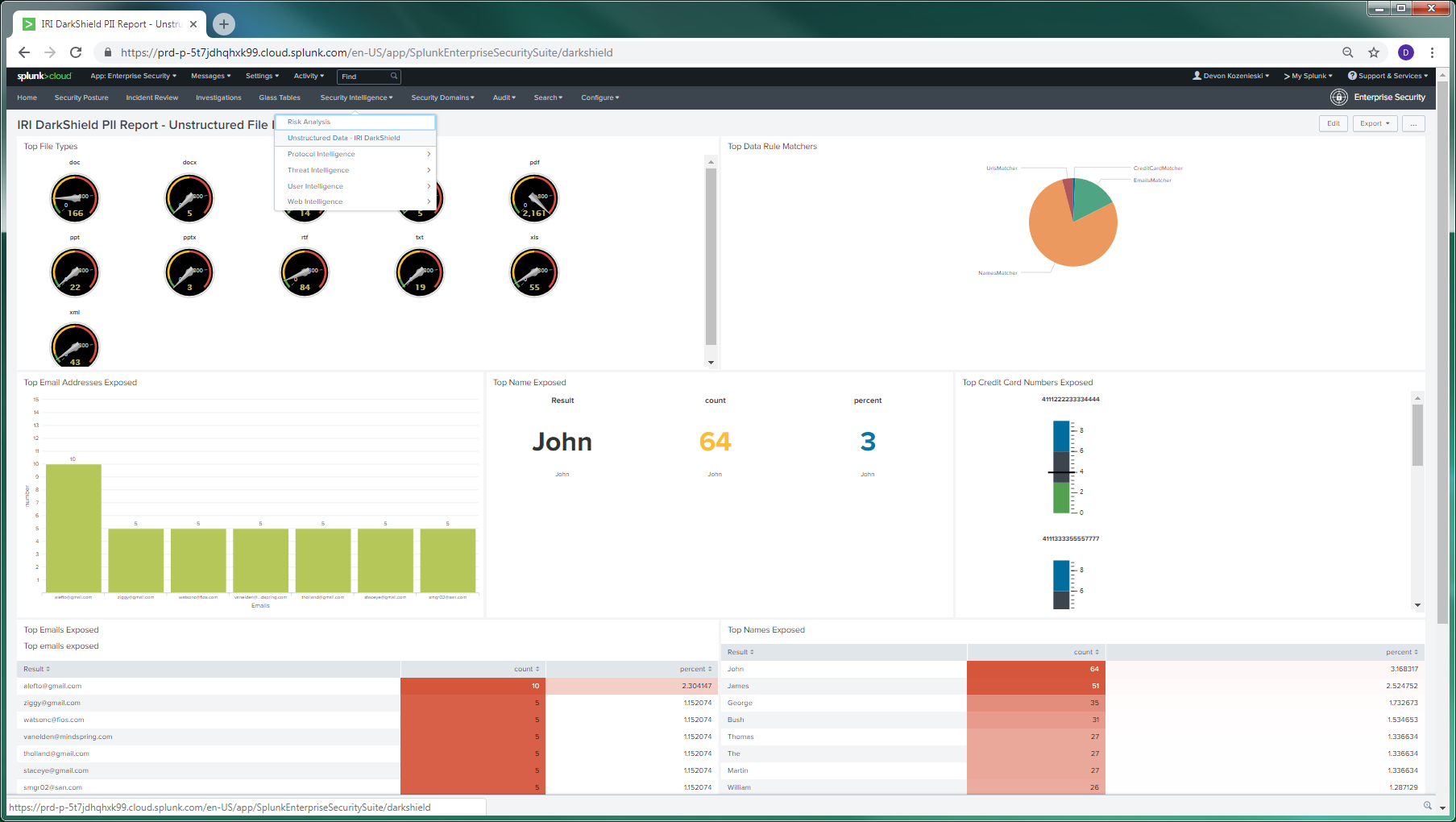Click the James row in names table
The height and width of the screenshot is (822, 1456).
click(1072, 686)
